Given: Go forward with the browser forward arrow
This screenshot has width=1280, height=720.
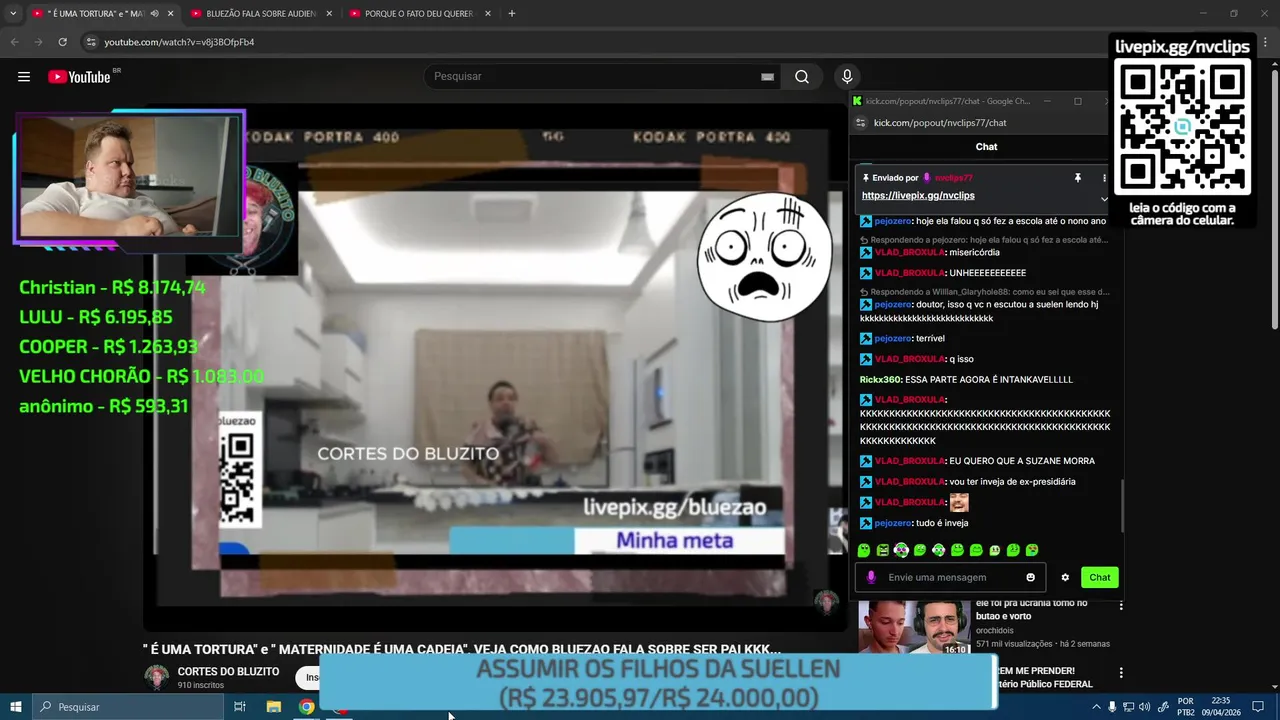Looking at the screenshot, I should (38, 42).
